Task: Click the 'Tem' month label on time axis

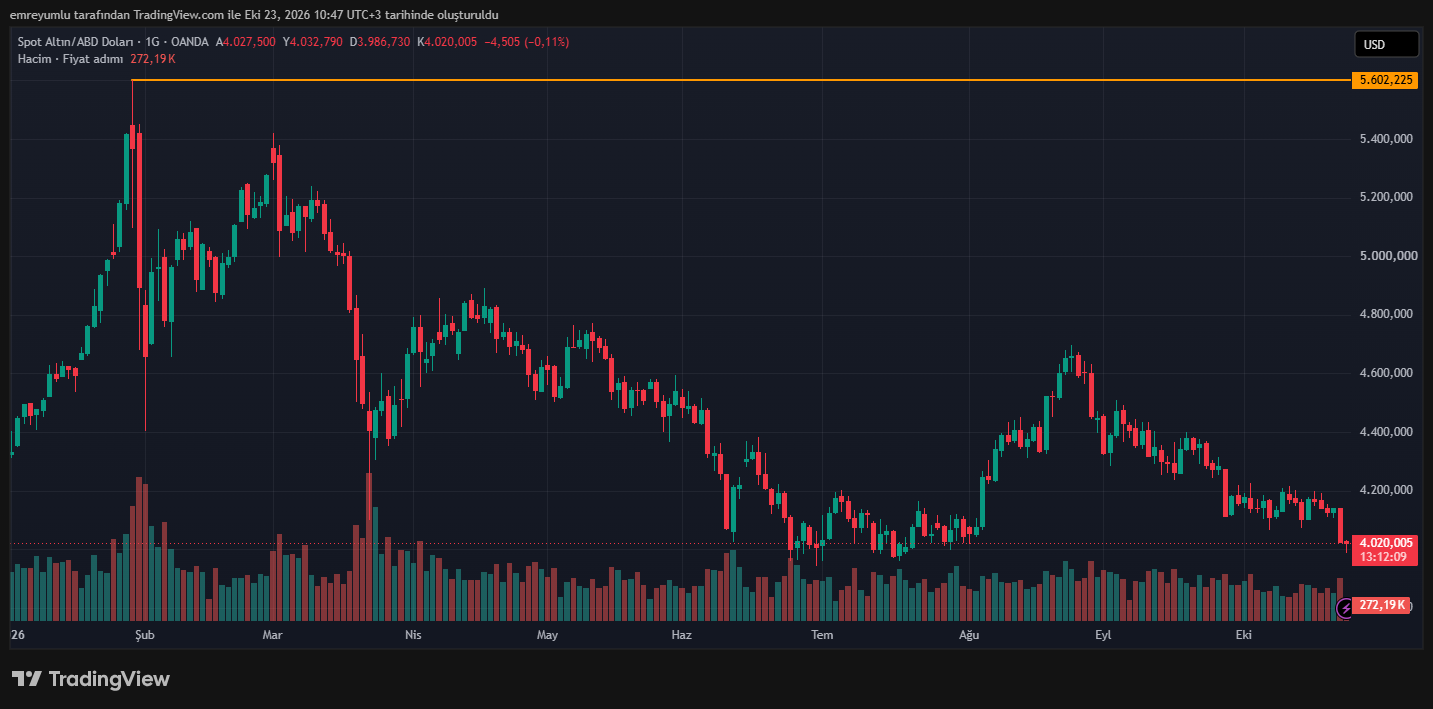Action: click(x=822, y=635)
